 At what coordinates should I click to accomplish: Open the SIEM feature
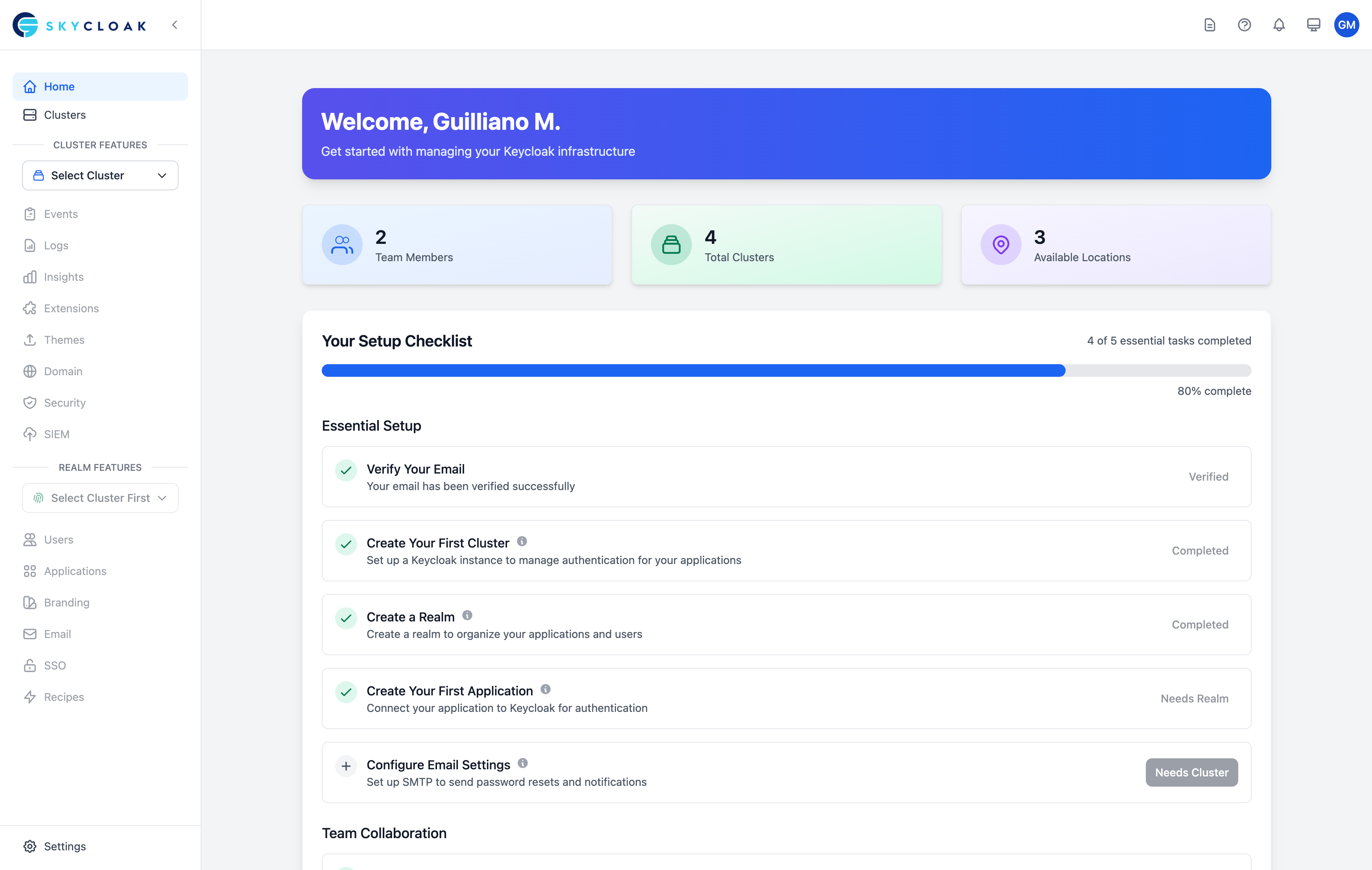pyautogui.click(x=56, y=433)
